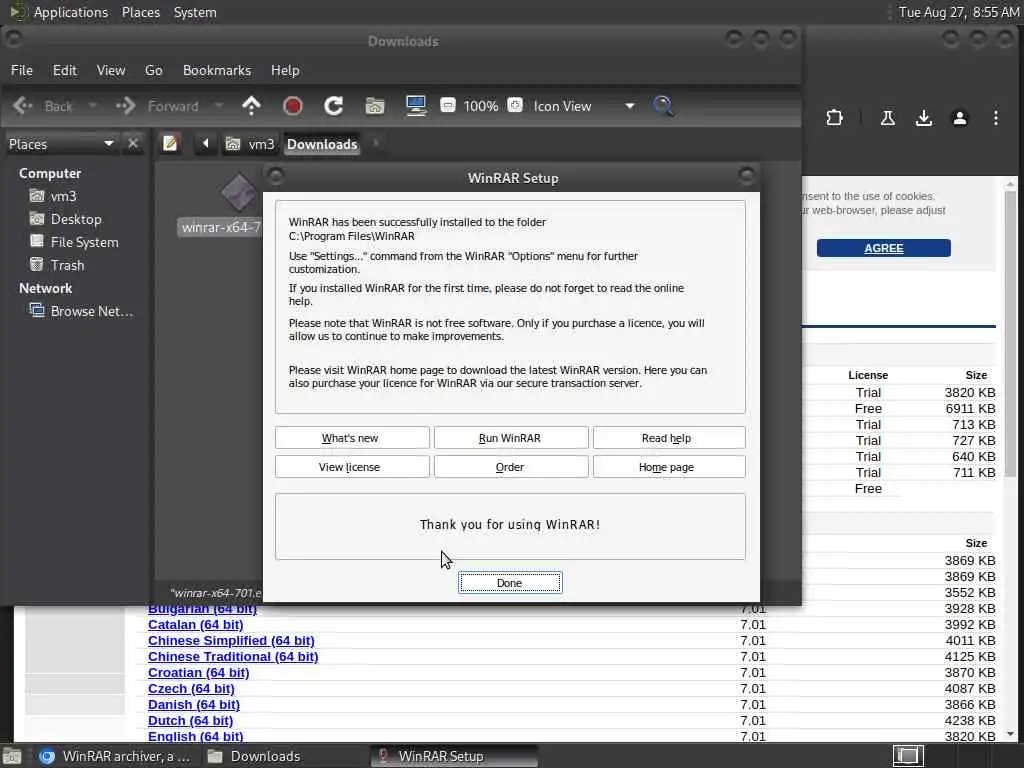Open Czech (64 bit) download link

point(191,688)
